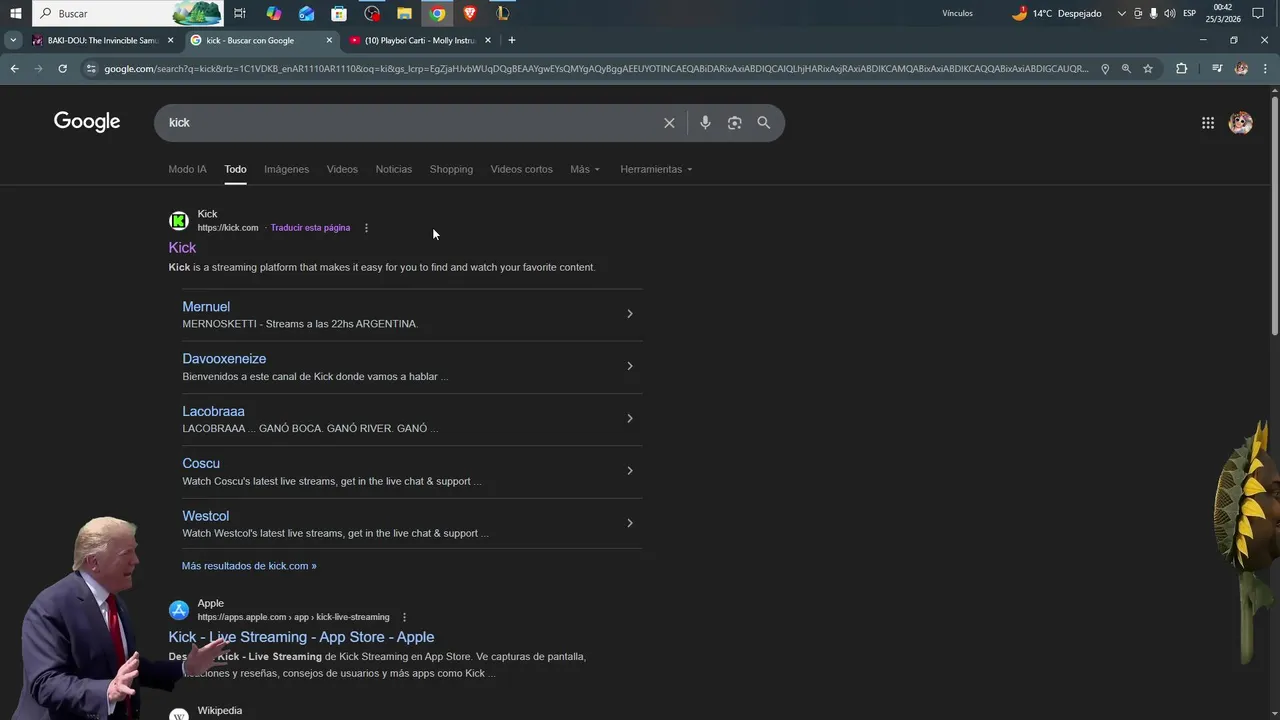Bookmark this page with the star
This screenshot has height=720, width=1280.
pos(1148,69)
